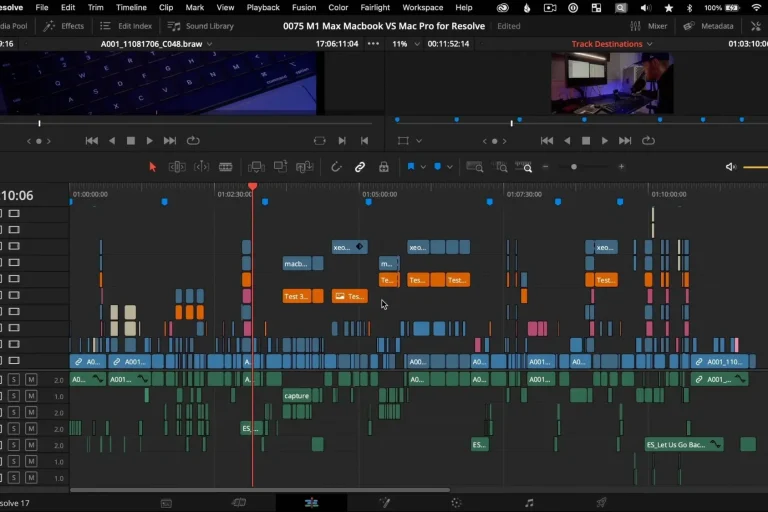Open the Fusion page icon in bottom bar
Image resolution: width=768 pixels, height=512 pixels.
coord(384,503)
